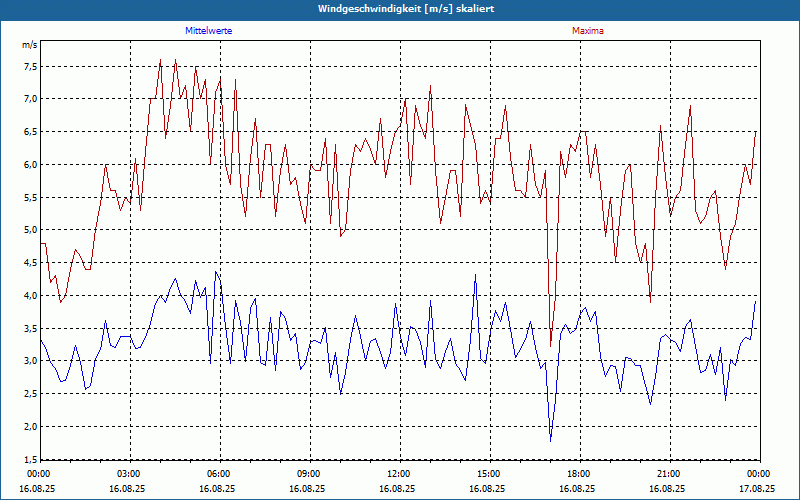Click the '16.08.25' date under 12:00
800x500 pixels.
pyautogui.click(x=397, y=488)
